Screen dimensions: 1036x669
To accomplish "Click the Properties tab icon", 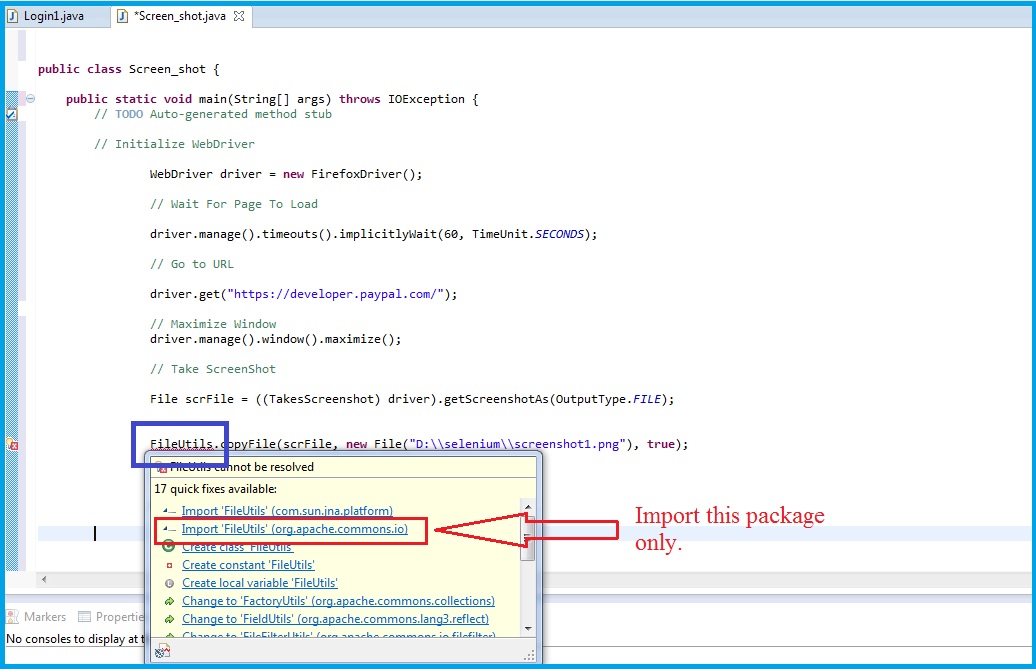I will 84,617.
